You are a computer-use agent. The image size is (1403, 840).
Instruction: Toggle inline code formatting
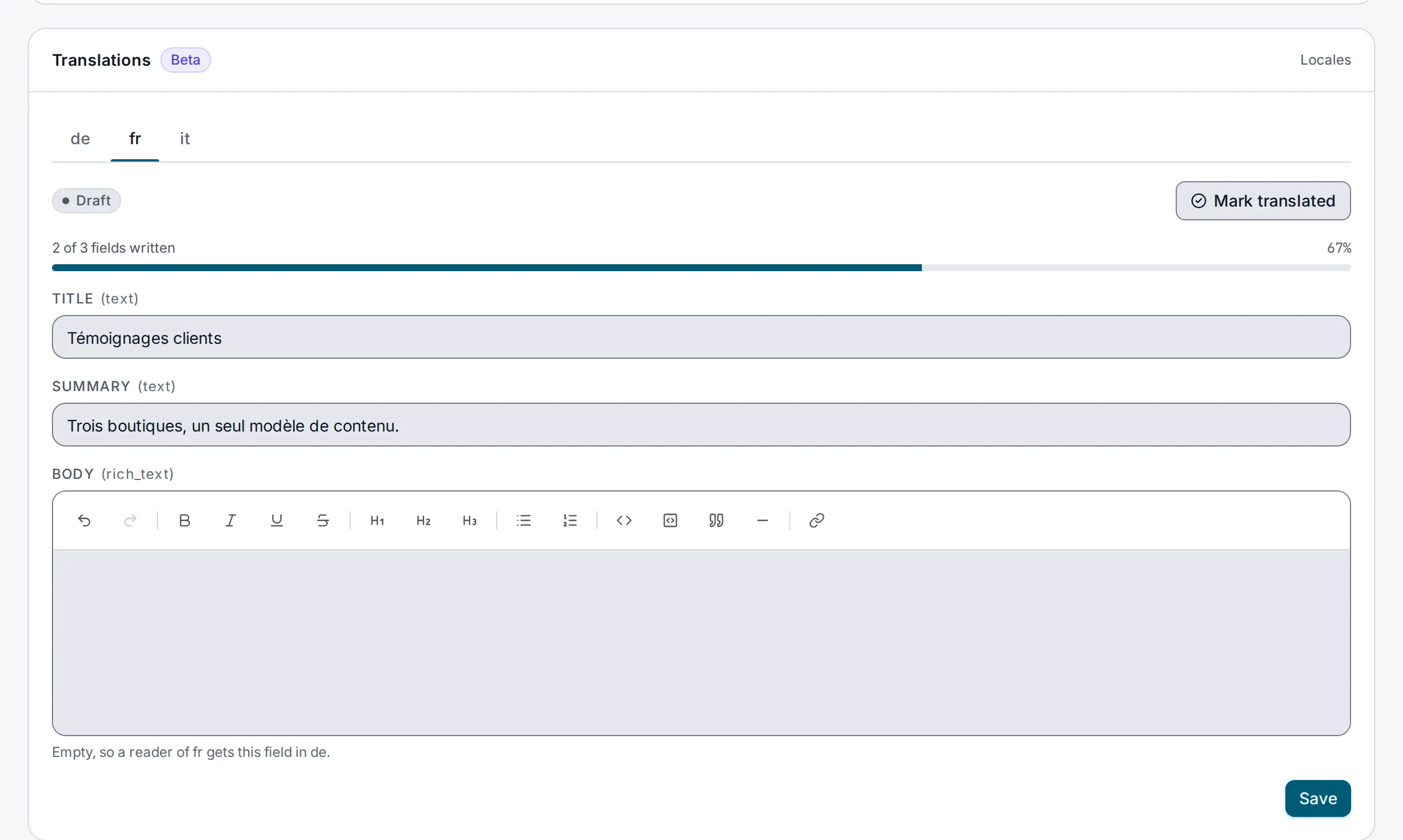point(624,520)
